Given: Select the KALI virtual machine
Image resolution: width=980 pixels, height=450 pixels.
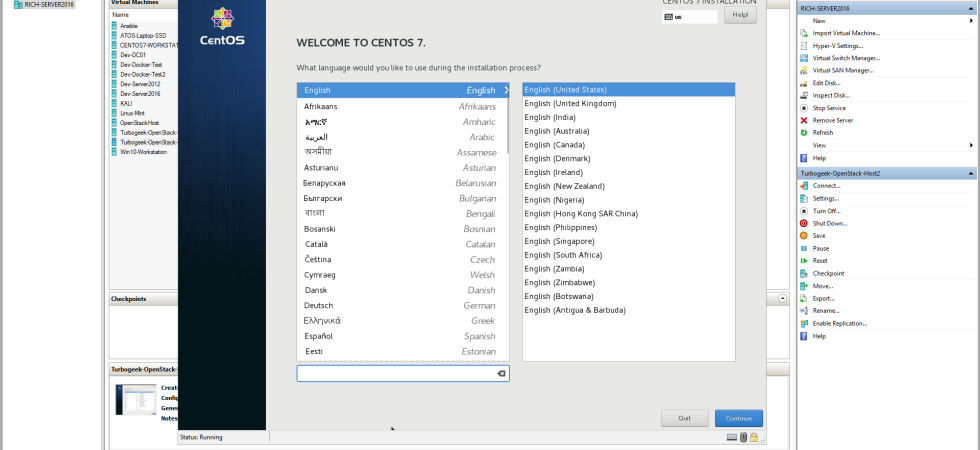Looking at the screenshot, I should (126, 103).
